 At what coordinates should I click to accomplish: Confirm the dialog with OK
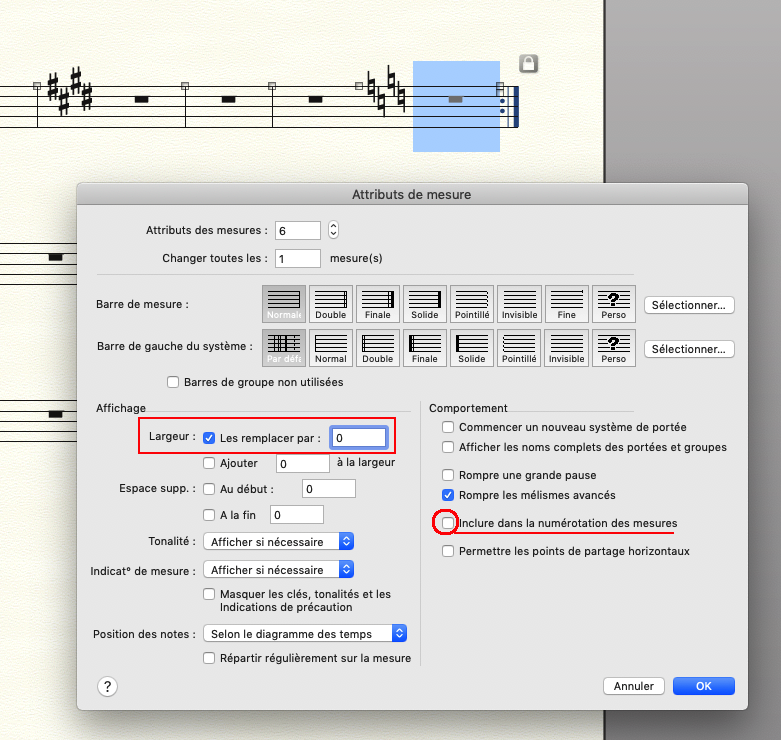703,686
